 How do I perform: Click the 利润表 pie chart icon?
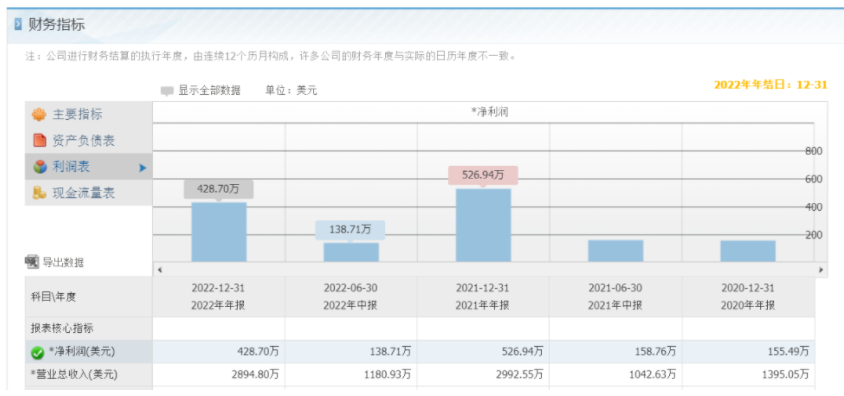coord(40,167)
